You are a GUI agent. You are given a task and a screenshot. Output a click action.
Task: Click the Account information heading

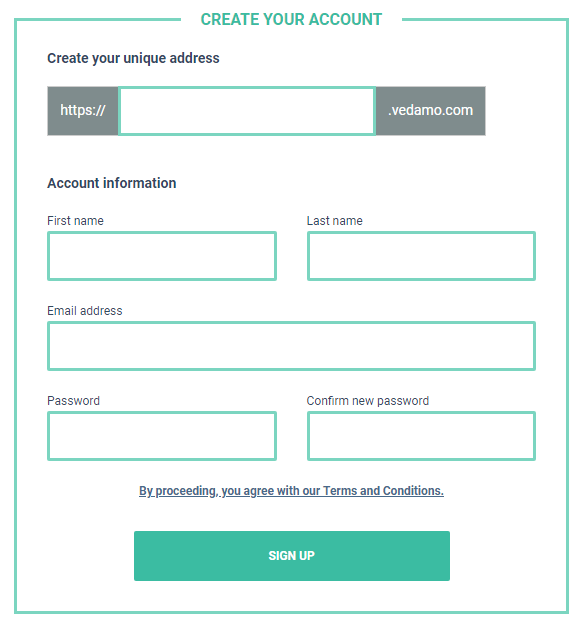click(112, 183)
